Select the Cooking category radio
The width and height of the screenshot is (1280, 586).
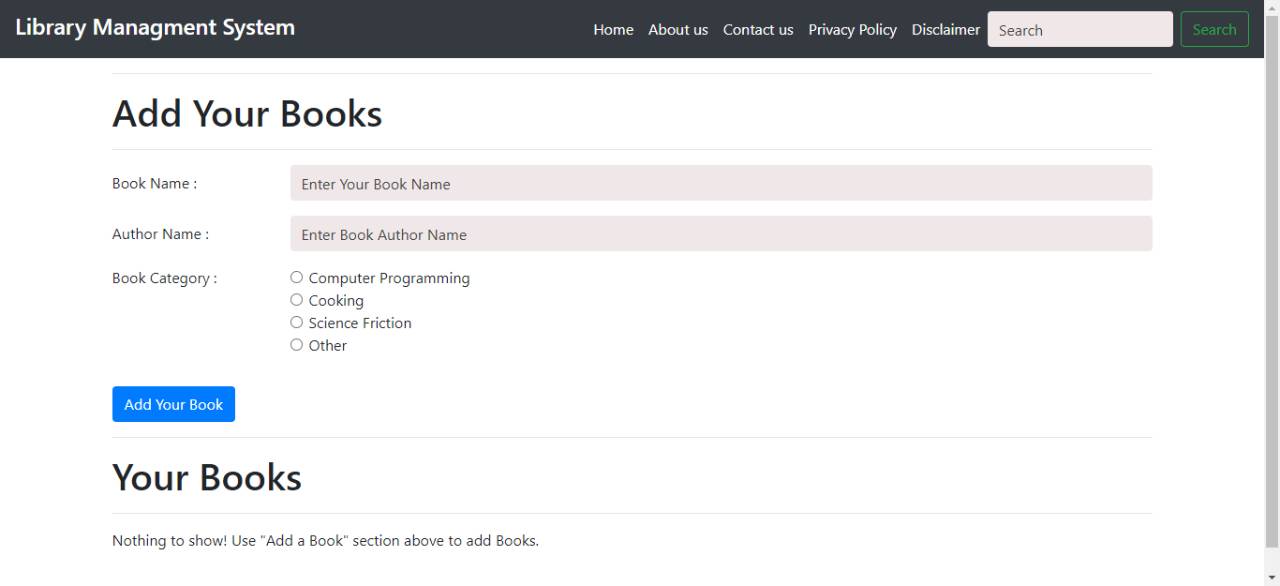point(296,300)
